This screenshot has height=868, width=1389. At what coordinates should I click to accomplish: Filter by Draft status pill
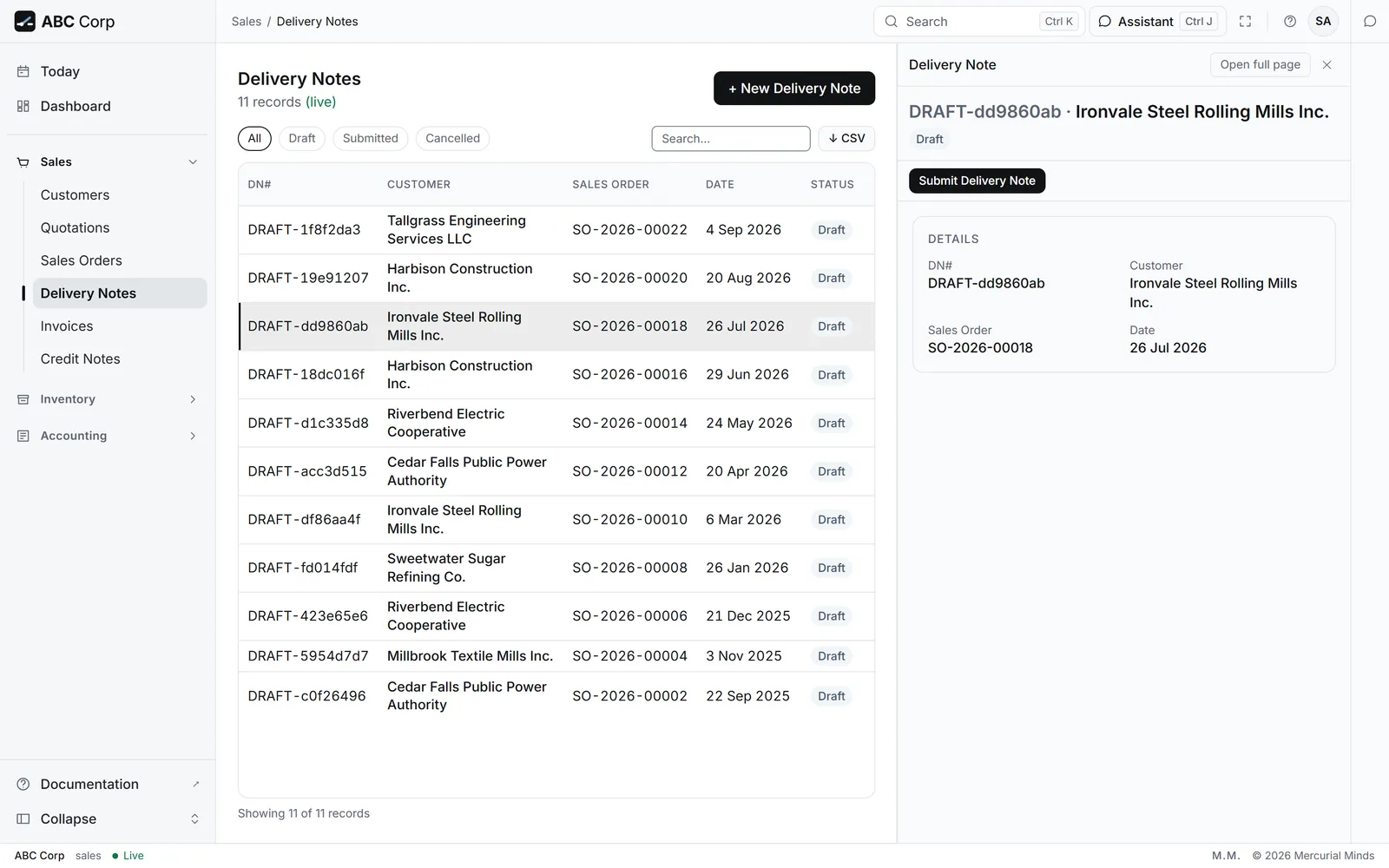pyautogui.click(x=302, y=138)
